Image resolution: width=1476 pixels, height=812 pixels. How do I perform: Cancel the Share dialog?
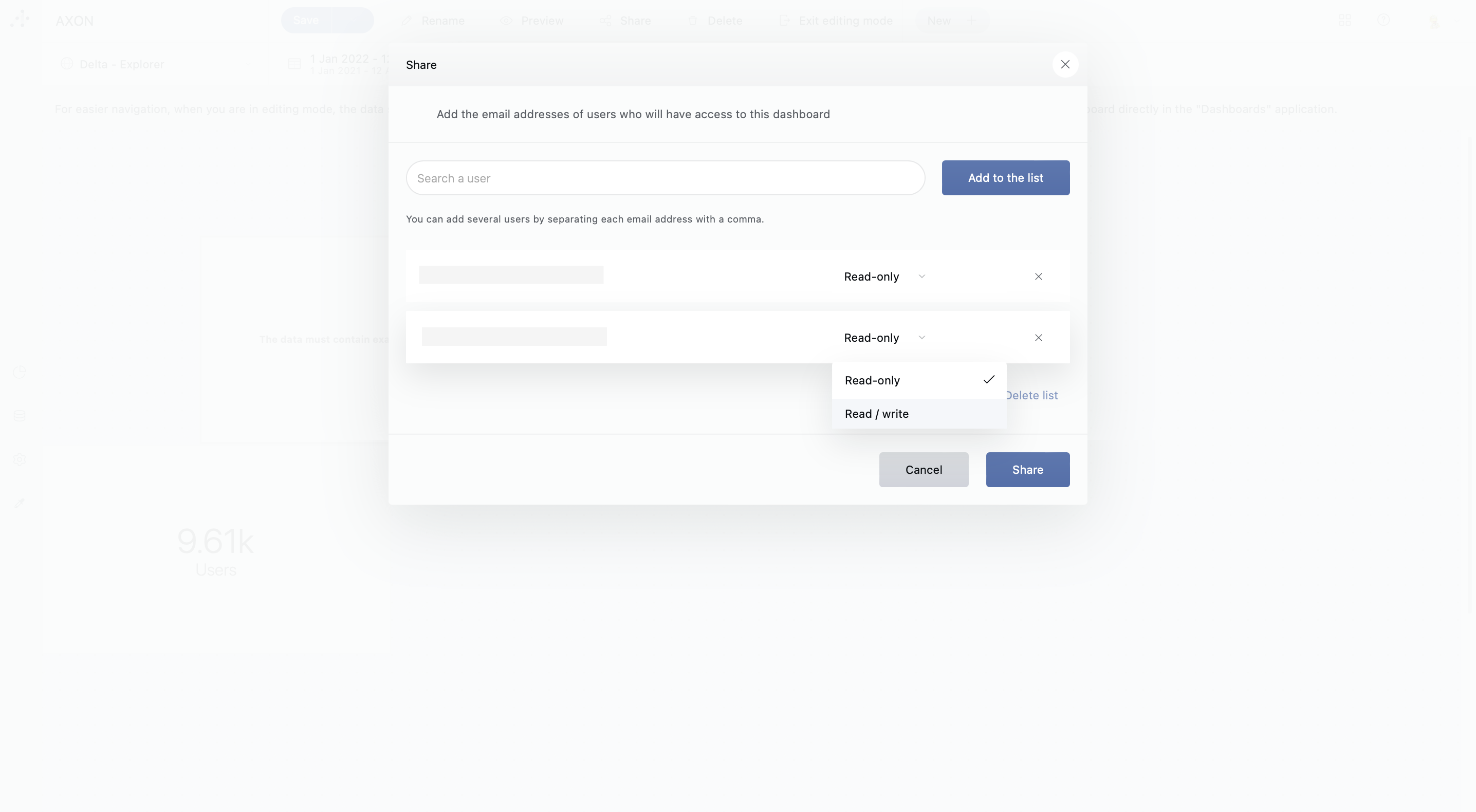pos(924,469)
